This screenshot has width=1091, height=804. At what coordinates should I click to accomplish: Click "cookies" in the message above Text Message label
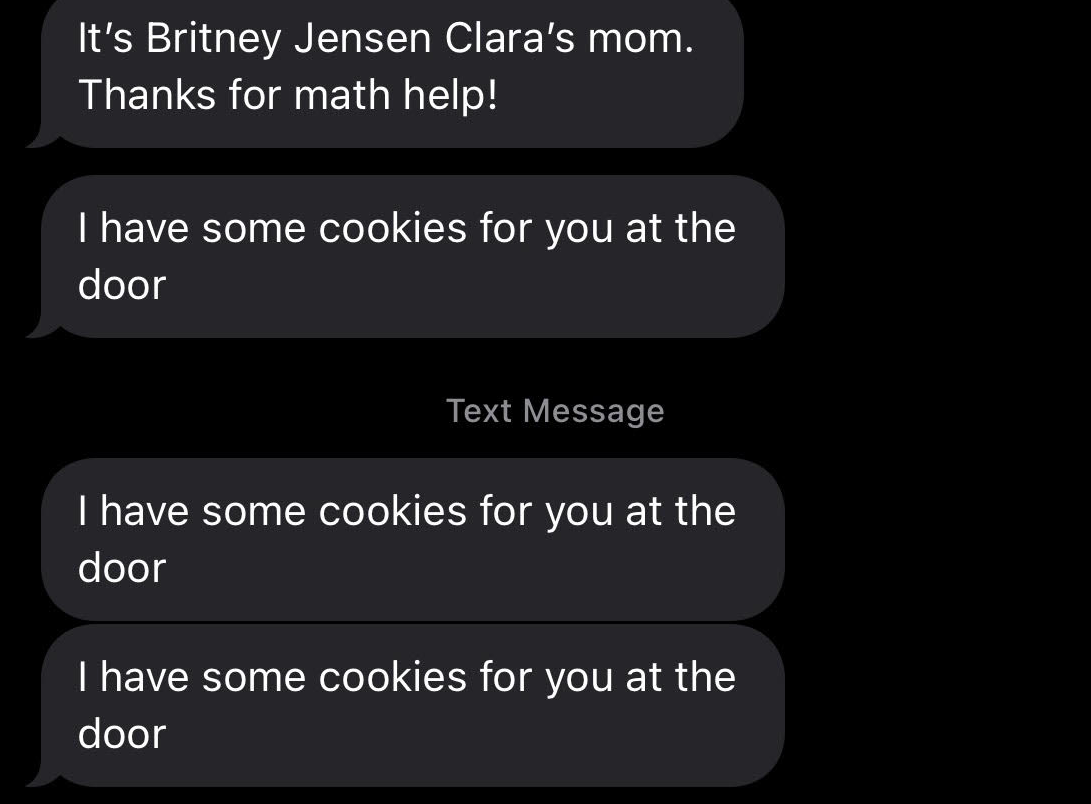pyautogui.click(x=392, y=229)
